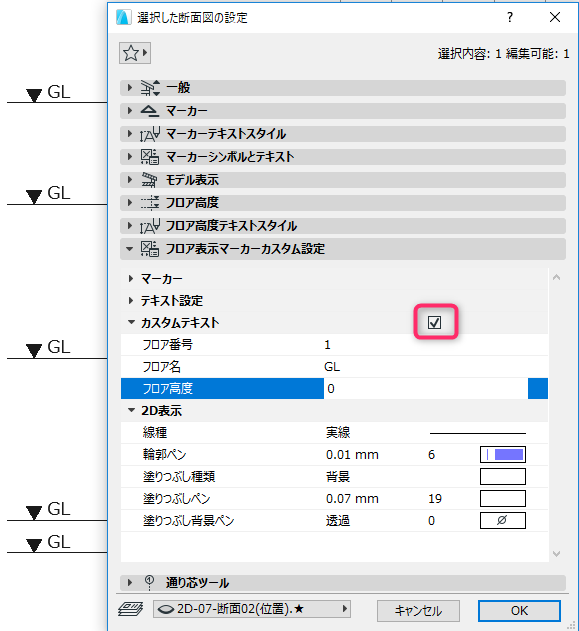Select the フロア高度 parameter row
Viewport: 579px width, 631px height.
[334, 388]
